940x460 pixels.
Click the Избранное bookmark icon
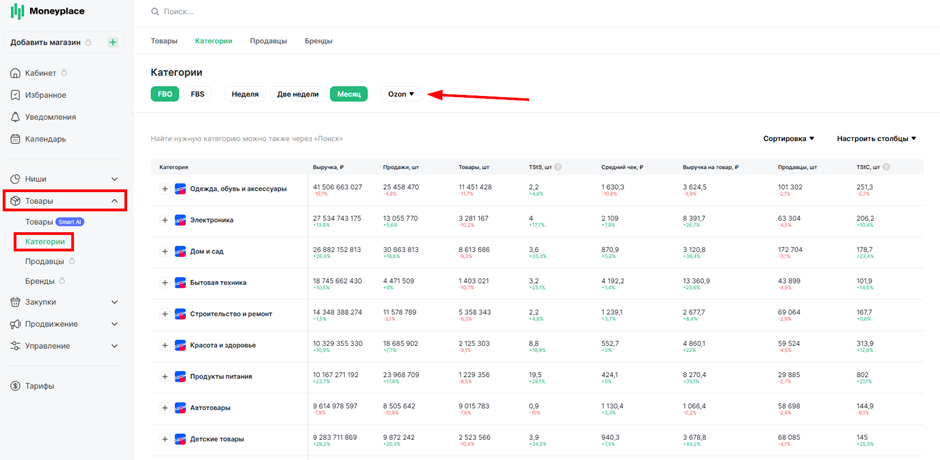coord(16,95)
